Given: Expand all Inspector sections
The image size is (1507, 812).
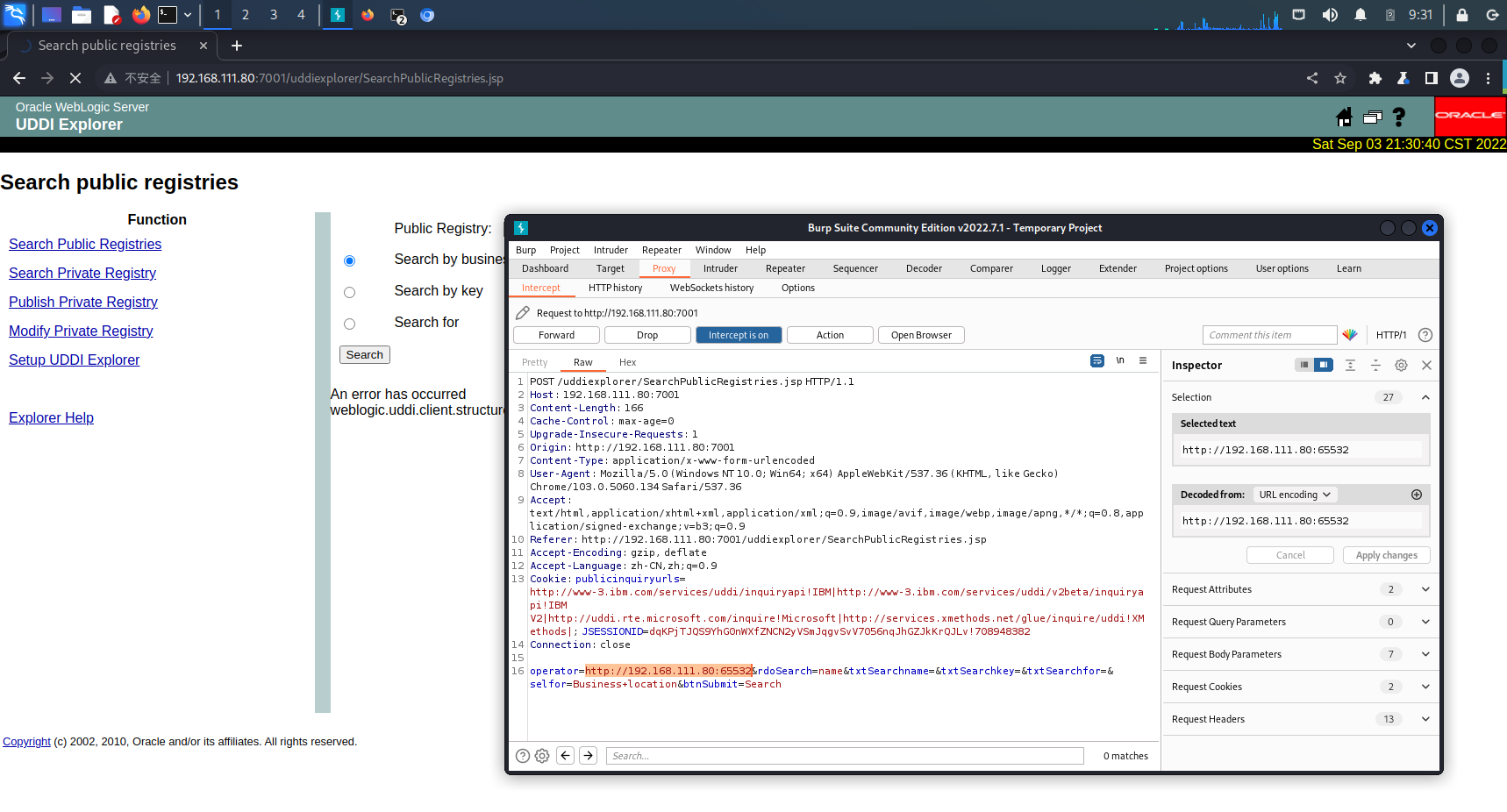Looking at the screenshot, I should coord(1351,366).
